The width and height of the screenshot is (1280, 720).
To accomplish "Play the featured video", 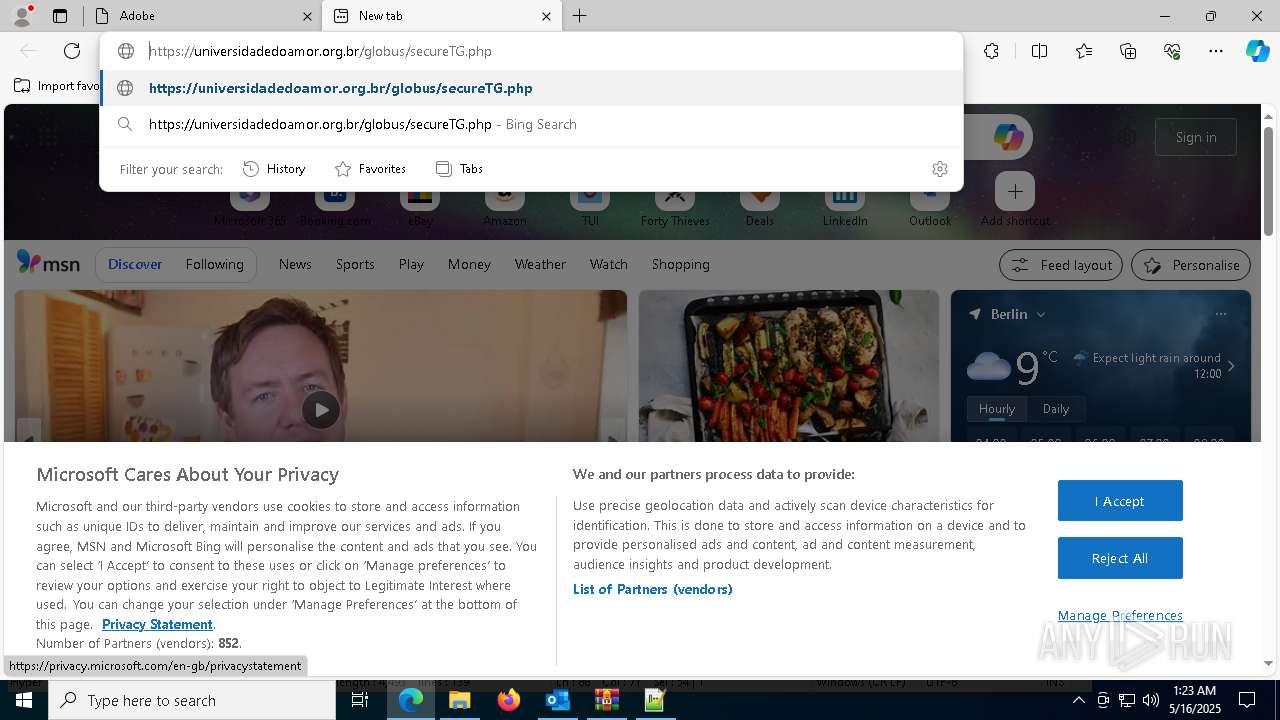I will point(321,410).
